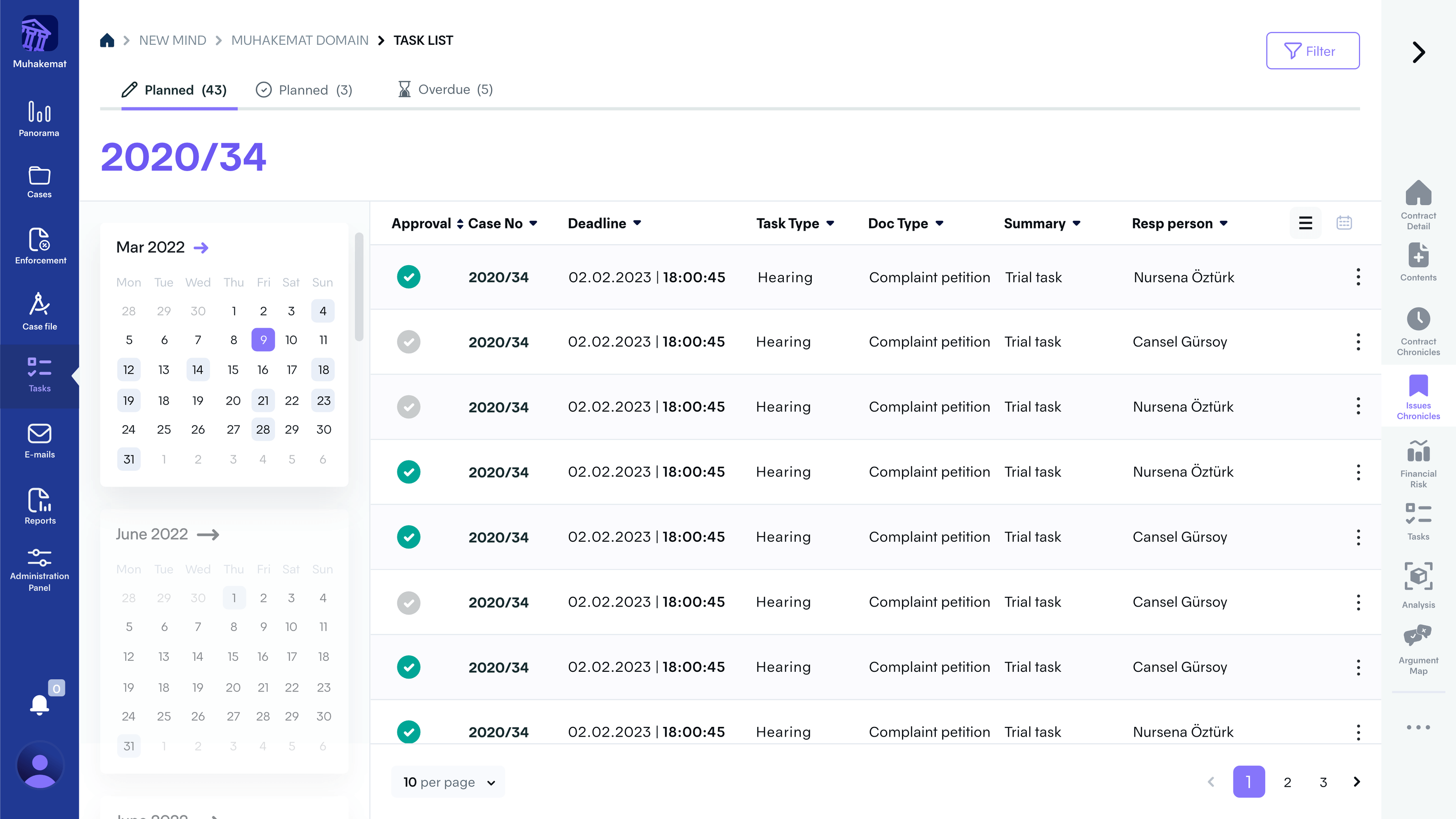Image resolution: width=1456 pixels, height=819 pixels.
Task: Toggle grey approval check on sixth row
Action: coord(409,602)
